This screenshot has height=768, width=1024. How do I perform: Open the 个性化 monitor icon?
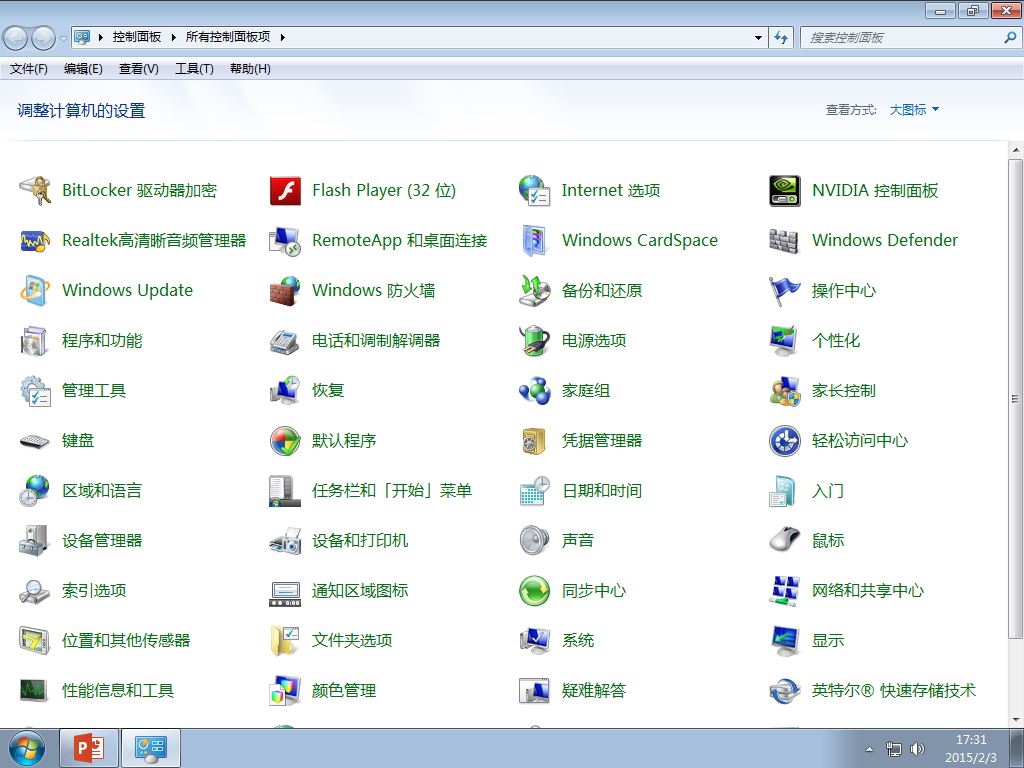tap(784, 341)
